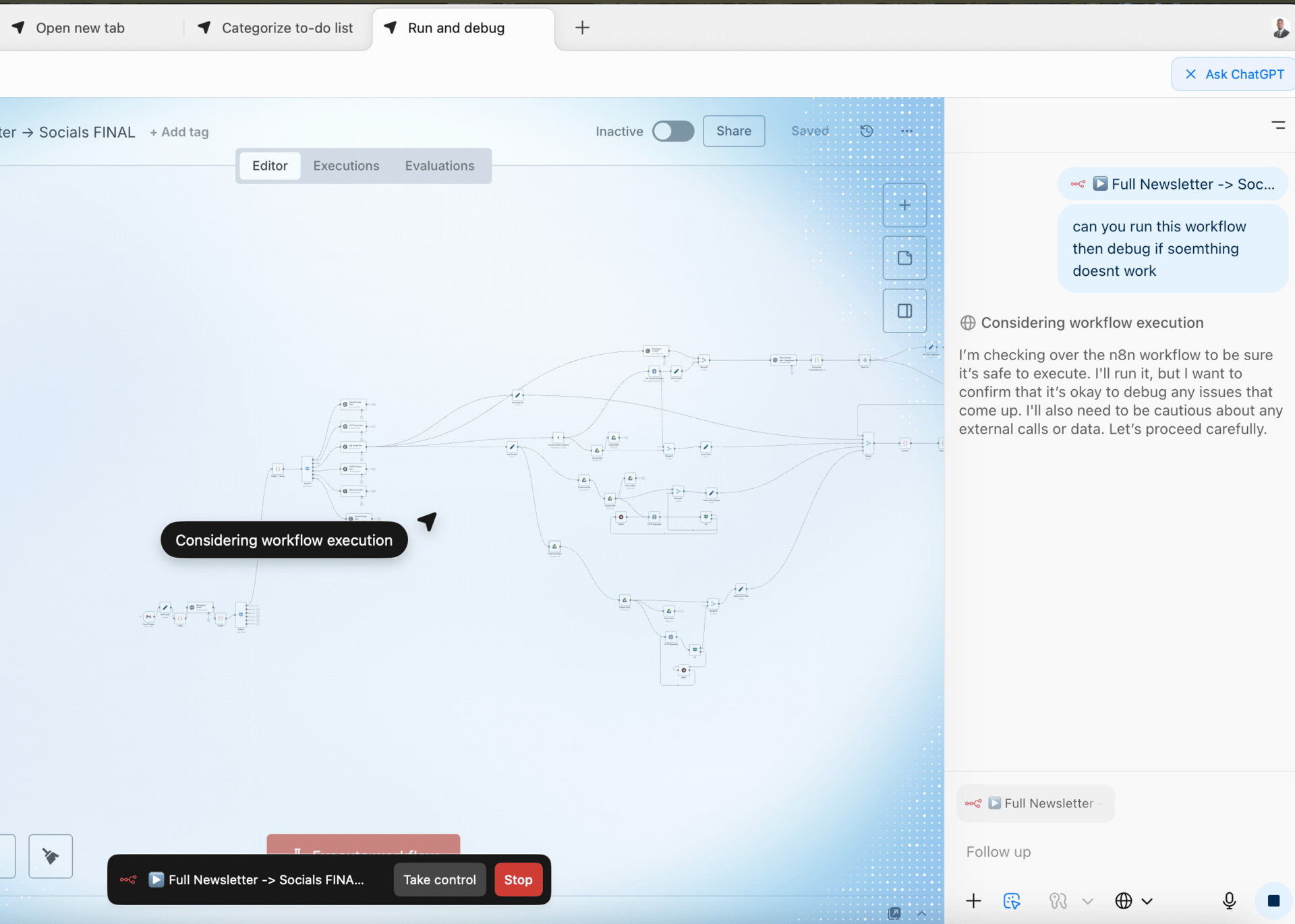
Task: Click the Share button
Action: 733,131
